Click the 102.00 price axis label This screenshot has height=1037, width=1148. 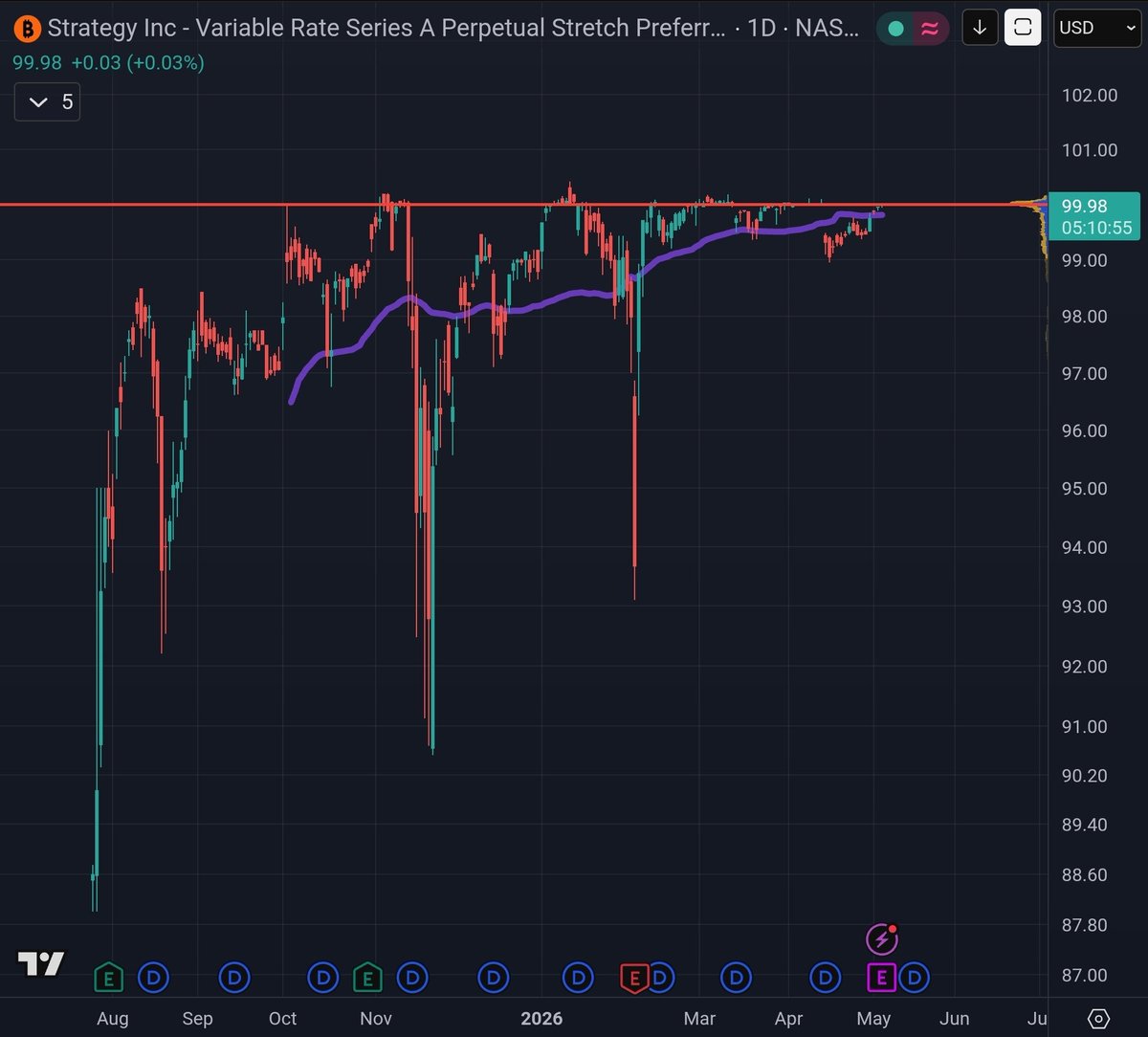point(1089,95)
